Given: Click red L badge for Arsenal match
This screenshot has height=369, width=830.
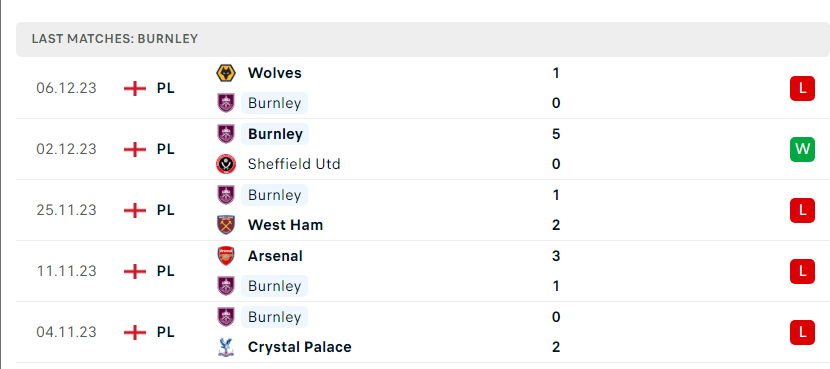Looking at the screenshot, I should pyautogui.click(x=802, y=272).
